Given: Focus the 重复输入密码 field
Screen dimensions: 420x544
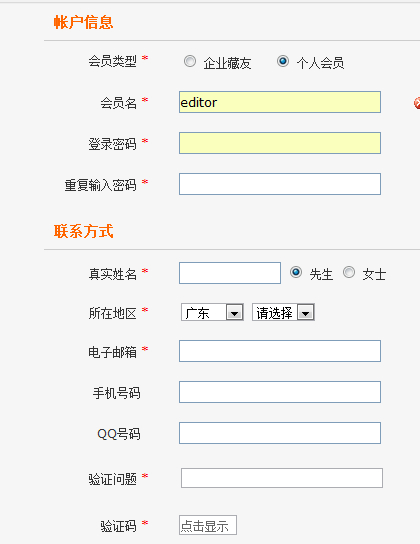Looking at the screenshot, I should pyautogui.click(x=280, y=184).
